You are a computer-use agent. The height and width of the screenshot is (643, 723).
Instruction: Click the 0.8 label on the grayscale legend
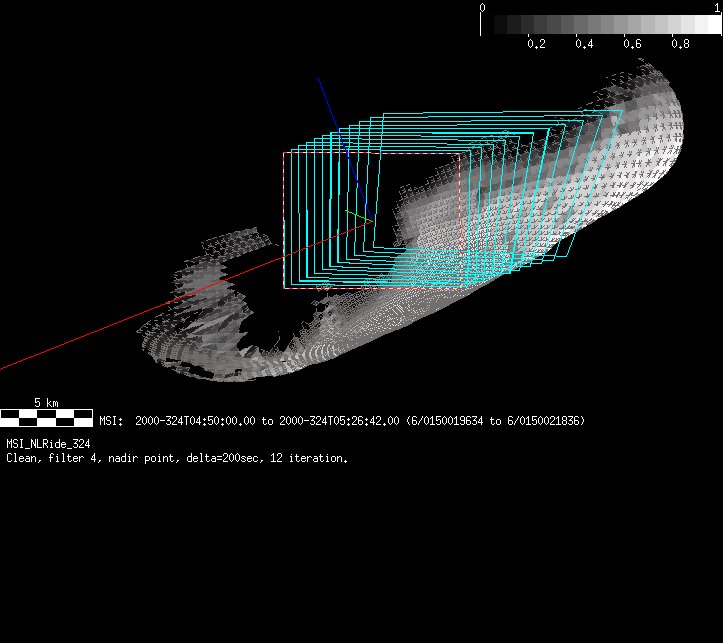[680, 44]
